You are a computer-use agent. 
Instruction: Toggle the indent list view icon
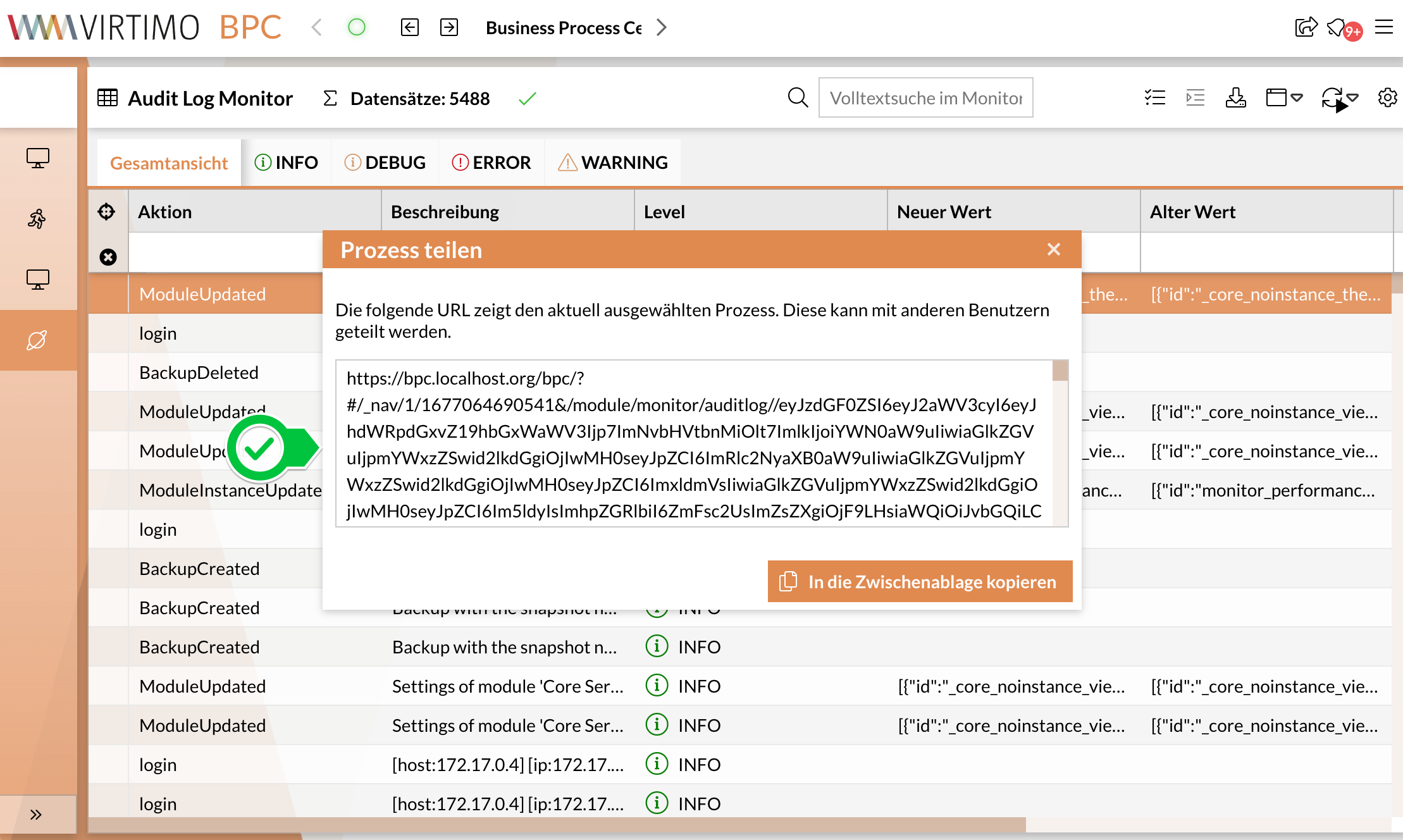coord(1195,98)
